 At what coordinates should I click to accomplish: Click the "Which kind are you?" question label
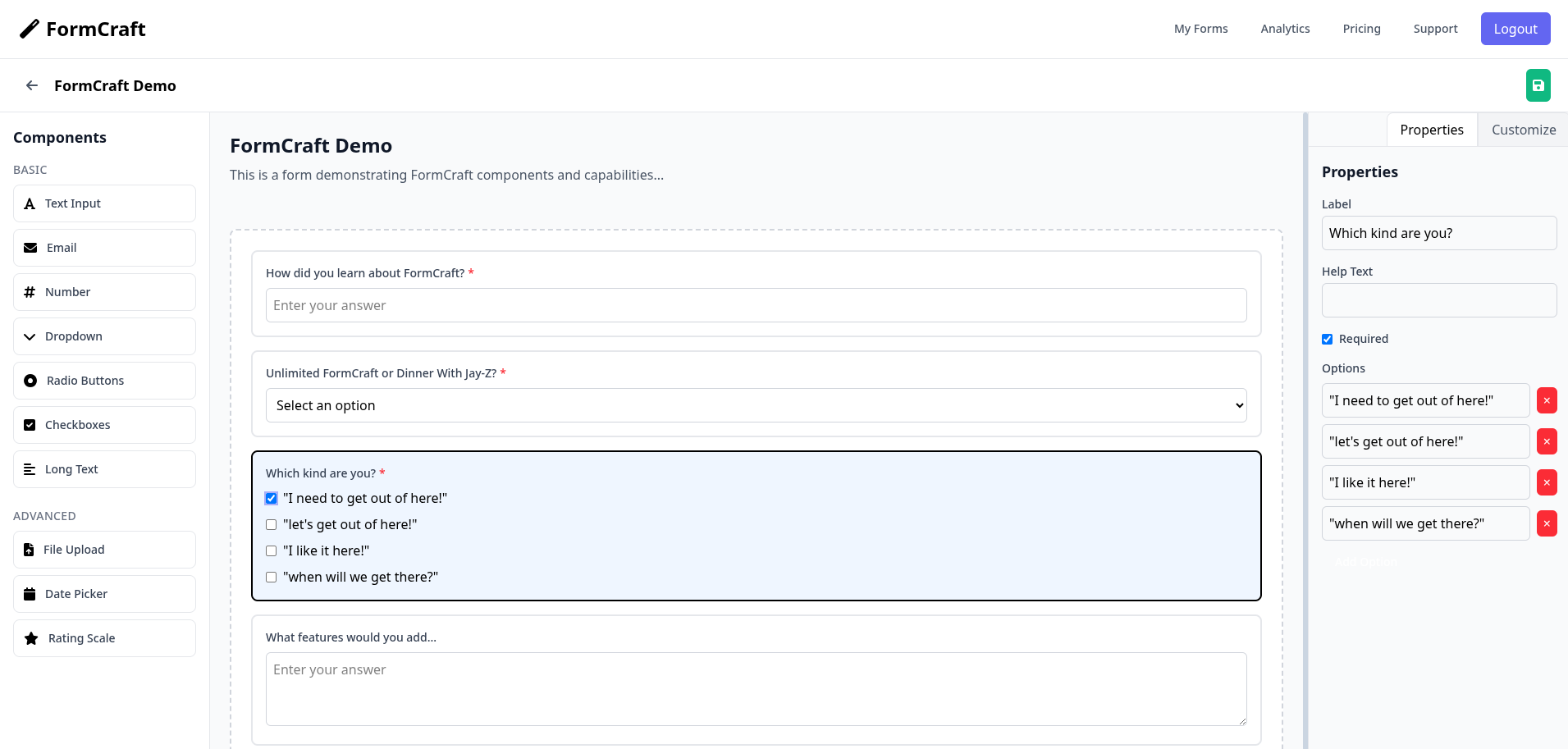click(x=321, y=473)
